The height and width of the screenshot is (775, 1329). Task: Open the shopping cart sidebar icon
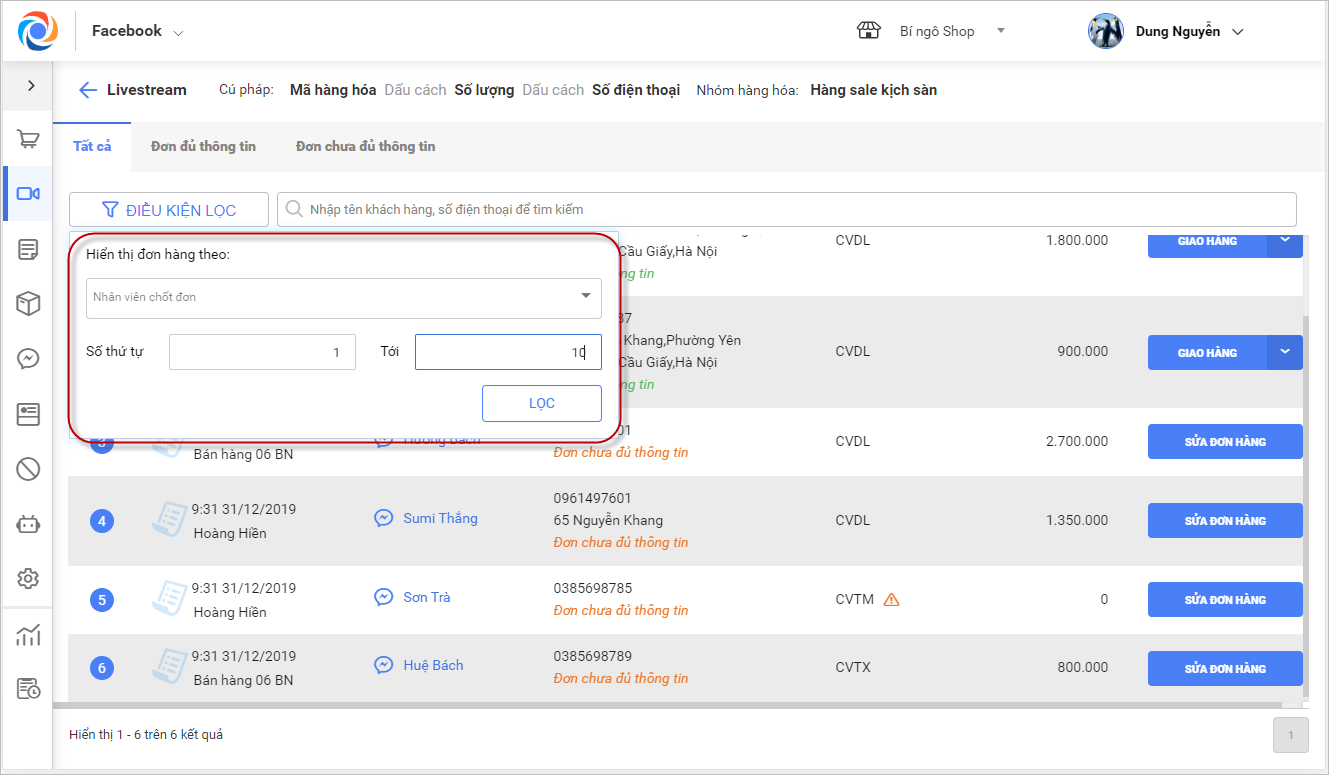(x=28, y=139)
